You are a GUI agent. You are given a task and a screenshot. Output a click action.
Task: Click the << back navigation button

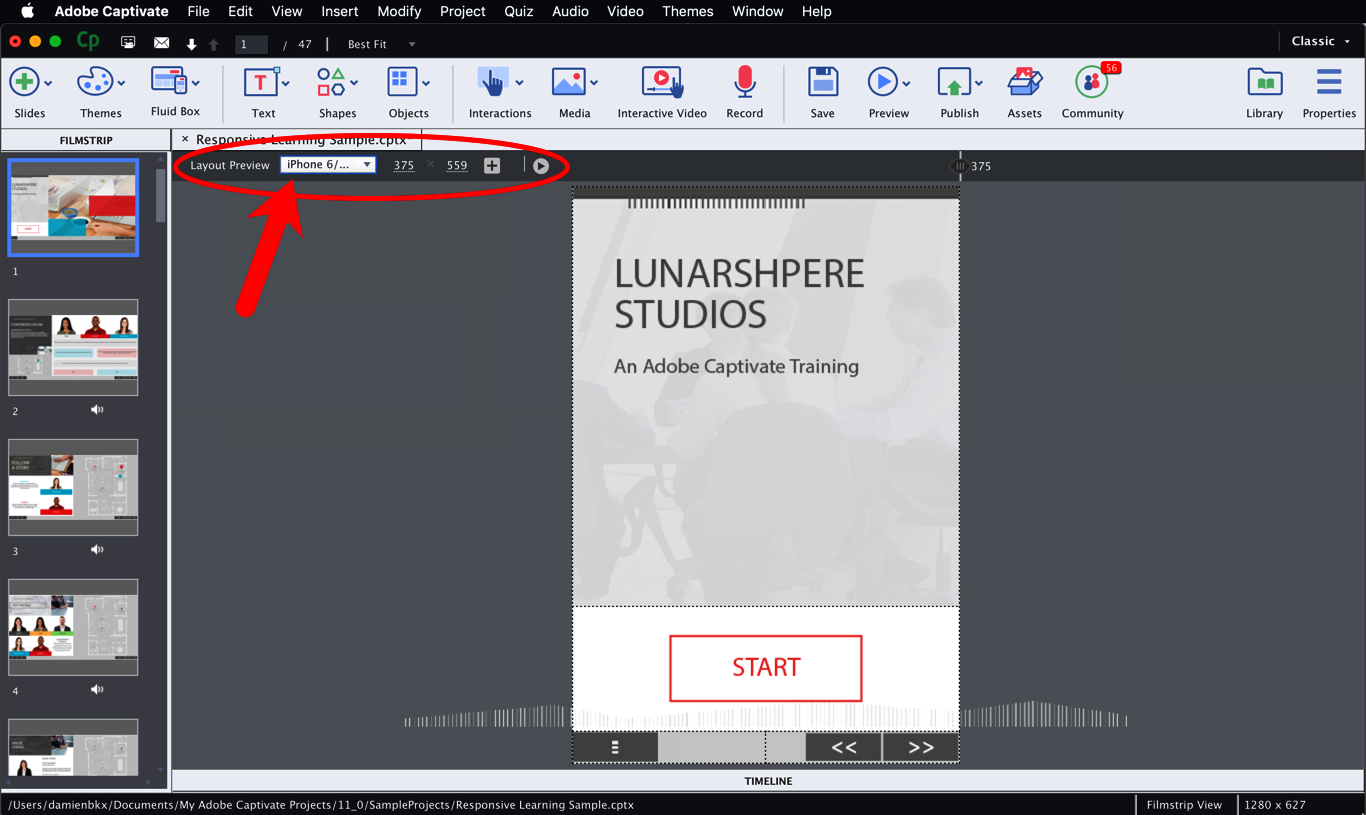[x=844, y=747]
